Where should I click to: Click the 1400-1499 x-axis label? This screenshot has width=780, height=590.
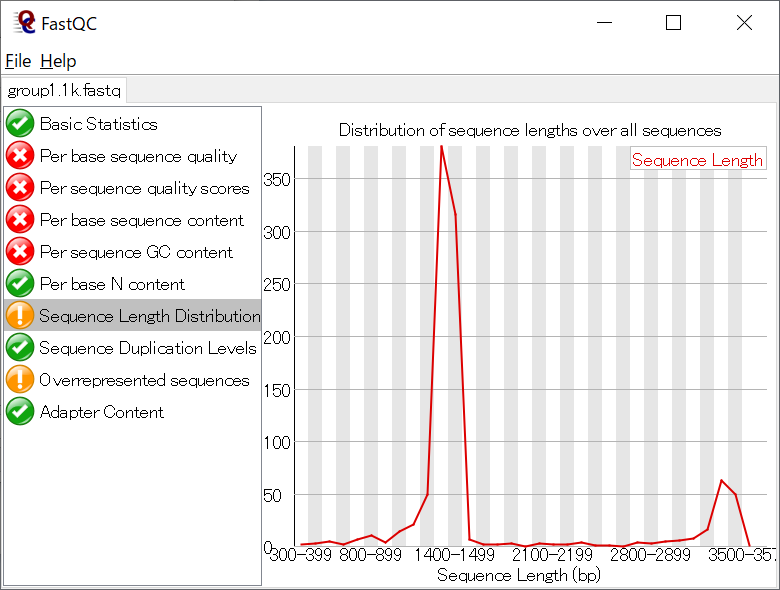455,555
